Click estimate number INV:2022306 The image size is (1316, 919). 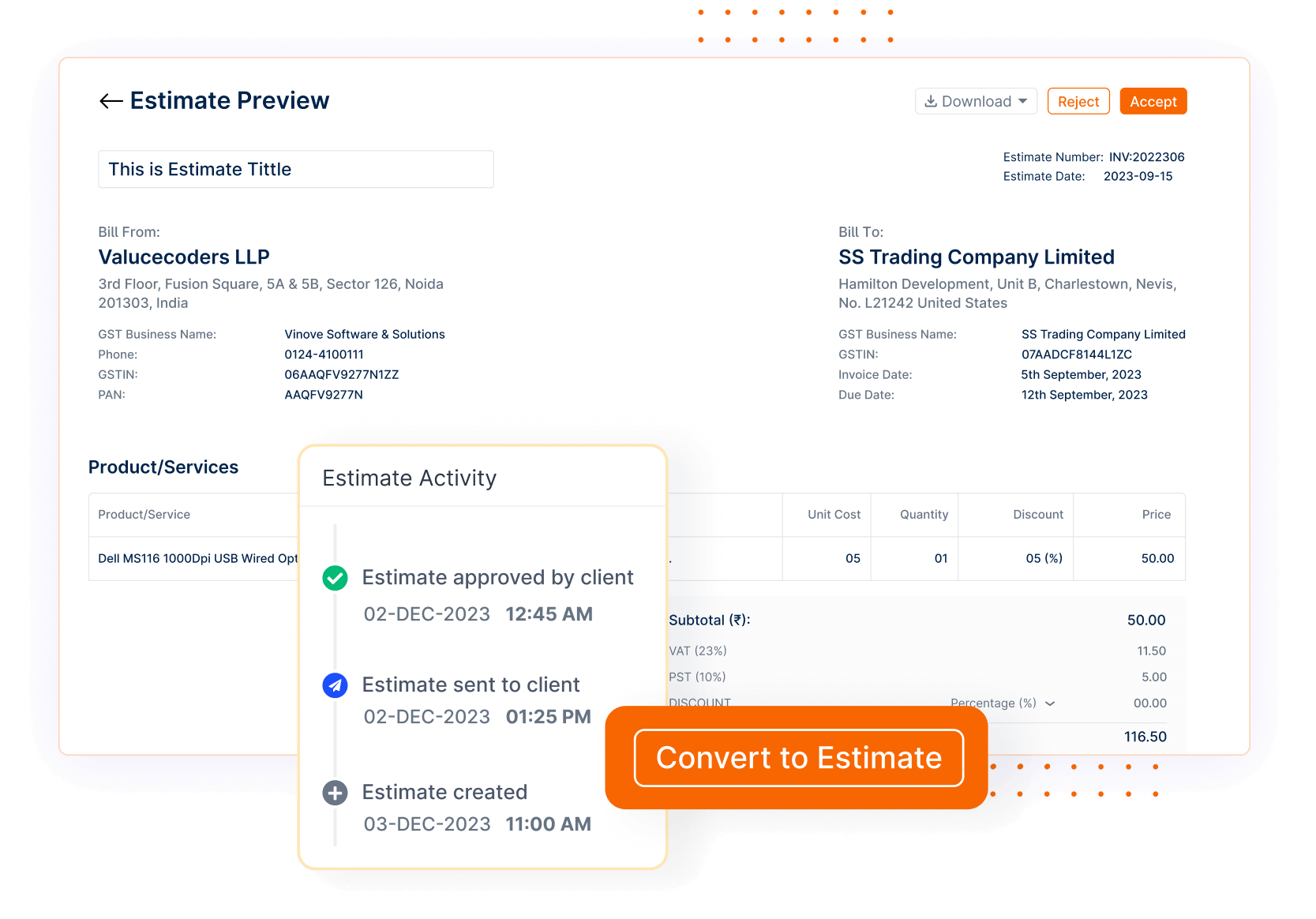pyautogui.click(x=1146, y=157)
